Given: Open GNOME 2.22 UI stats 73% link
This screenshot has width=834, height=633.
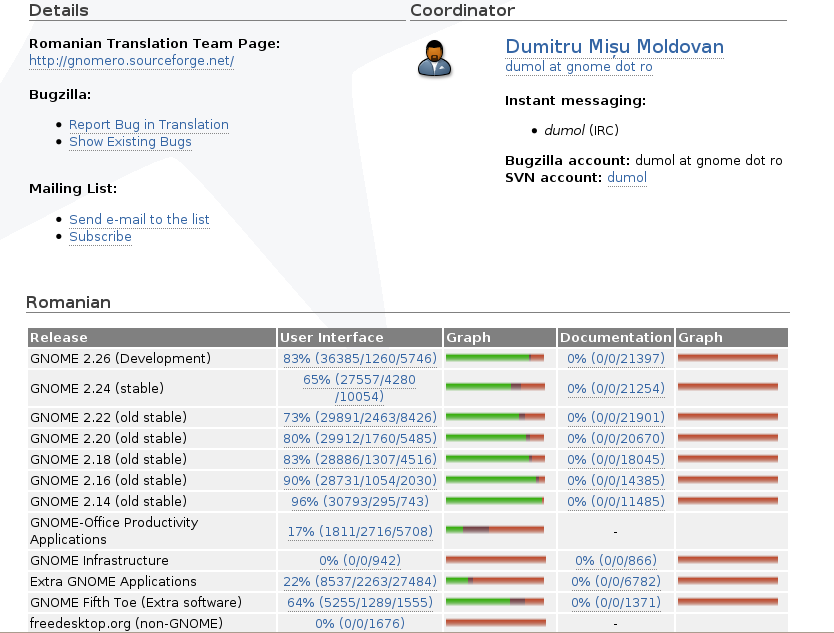Looking at the screenshot, I should (x=360, y=418).
